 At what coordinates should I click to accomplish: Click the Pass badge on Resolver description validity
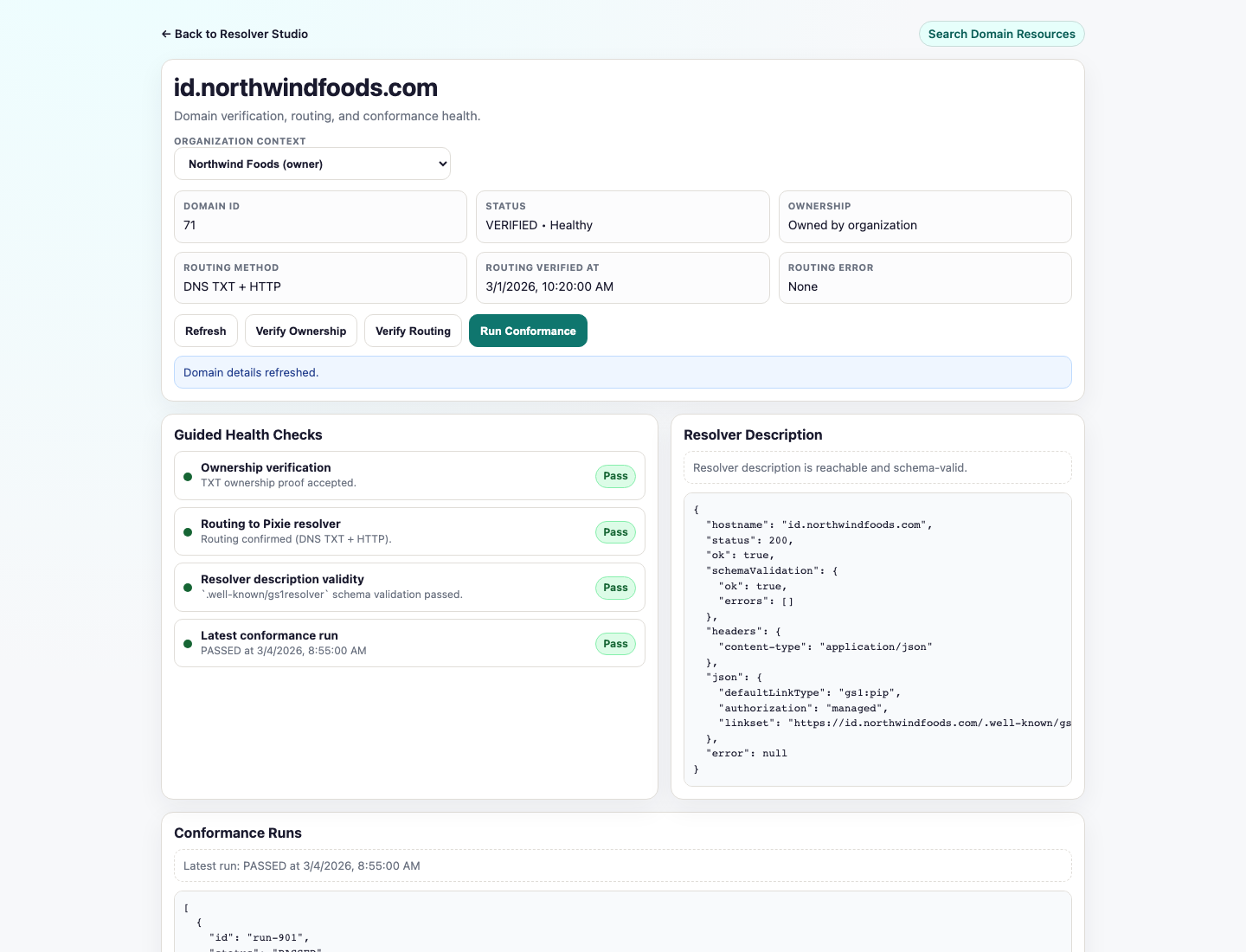615,588
